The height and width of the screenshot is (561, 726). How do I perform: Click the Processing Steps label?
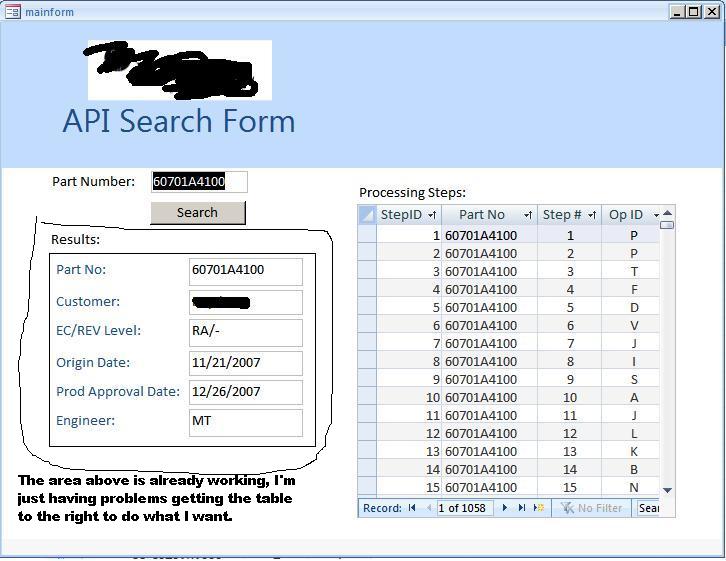413,193
